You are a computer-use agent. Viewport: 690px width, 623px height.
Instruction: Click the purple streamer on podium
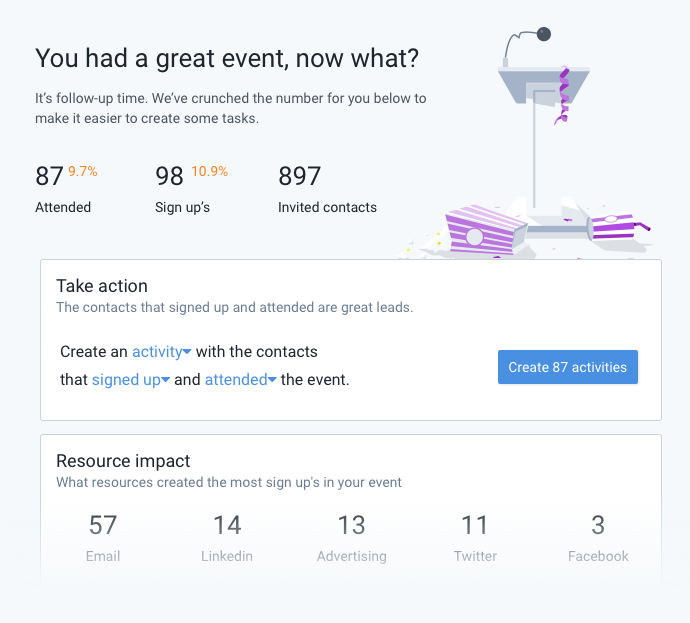[563, 95]
